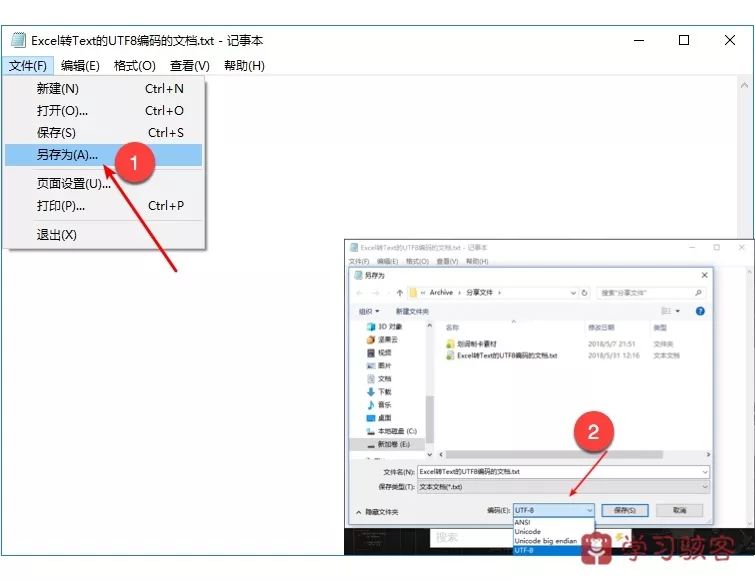
Task: Close the 另存为 dialog
Action: click(x=704, y=275)
